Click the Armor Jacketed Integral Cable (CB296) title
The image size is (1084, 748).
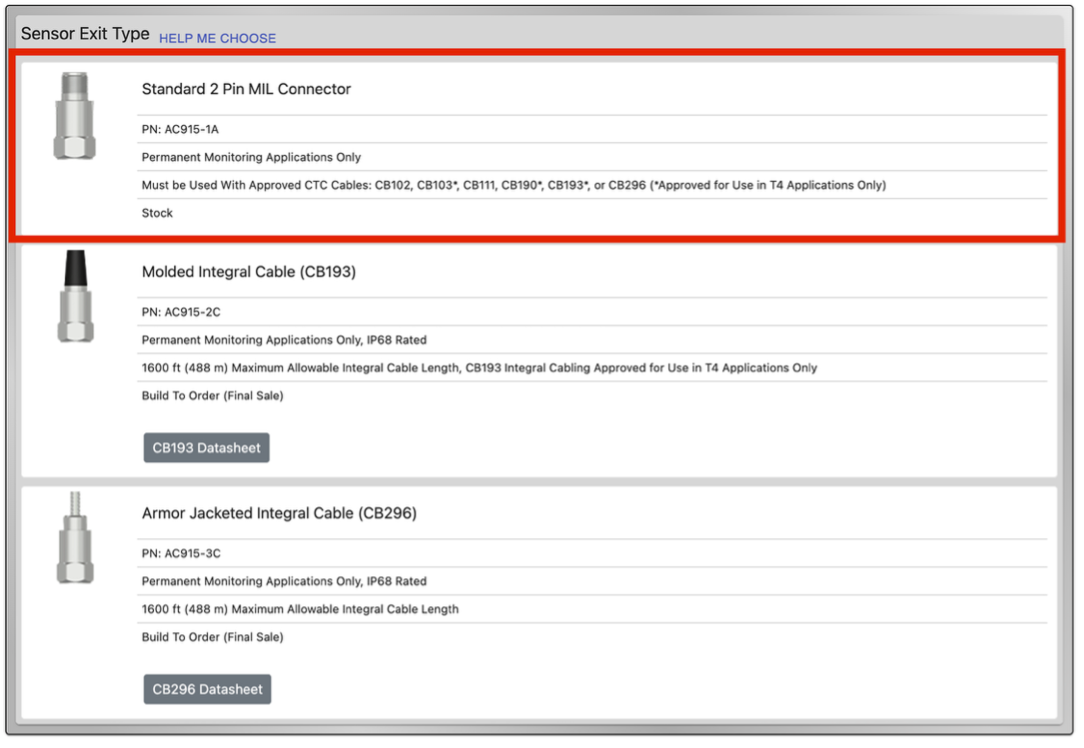(279, 513)
